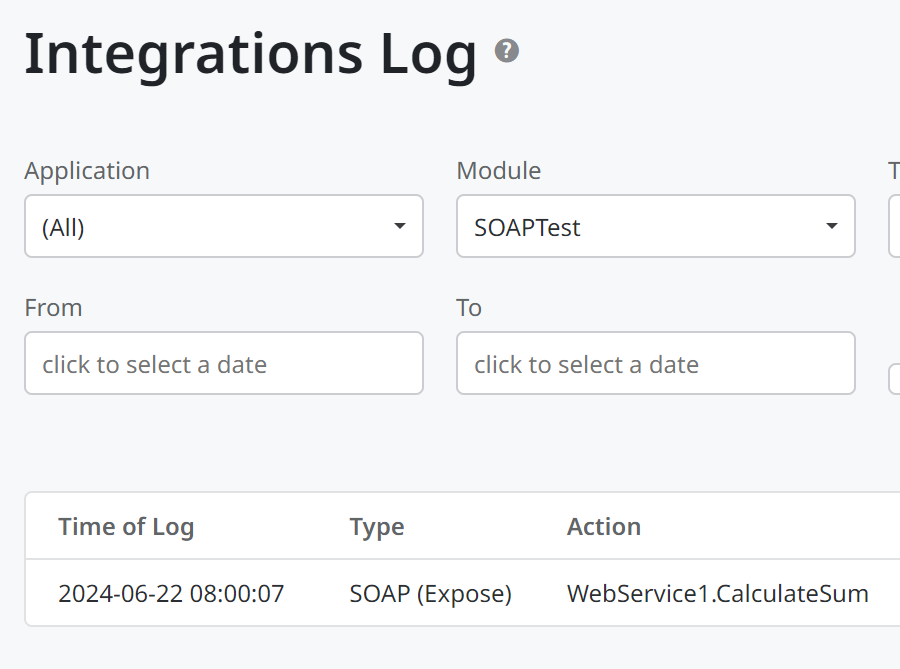900x669 pixels.
Task: Sort by the Time of Log column
Action: [126, 526]
